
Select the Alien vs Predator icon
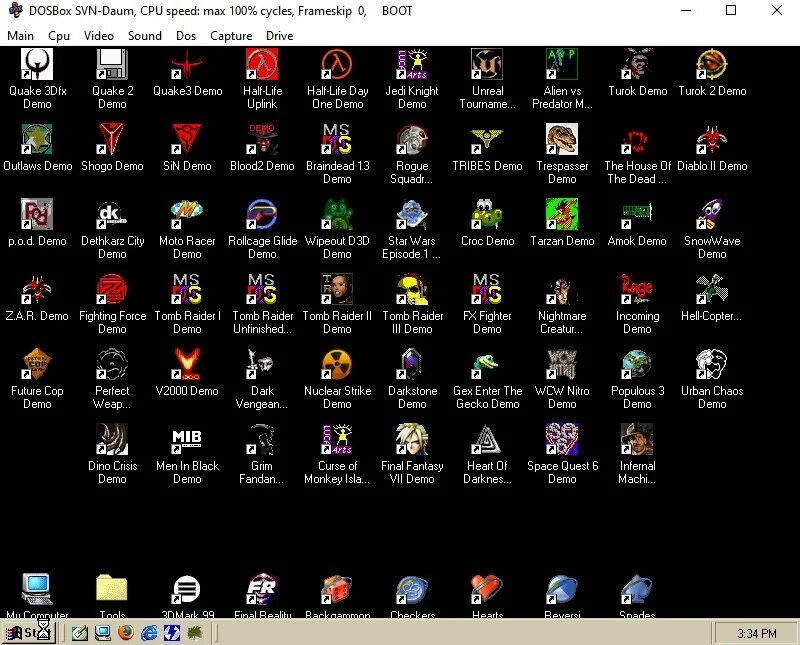(x=562, y=64)
